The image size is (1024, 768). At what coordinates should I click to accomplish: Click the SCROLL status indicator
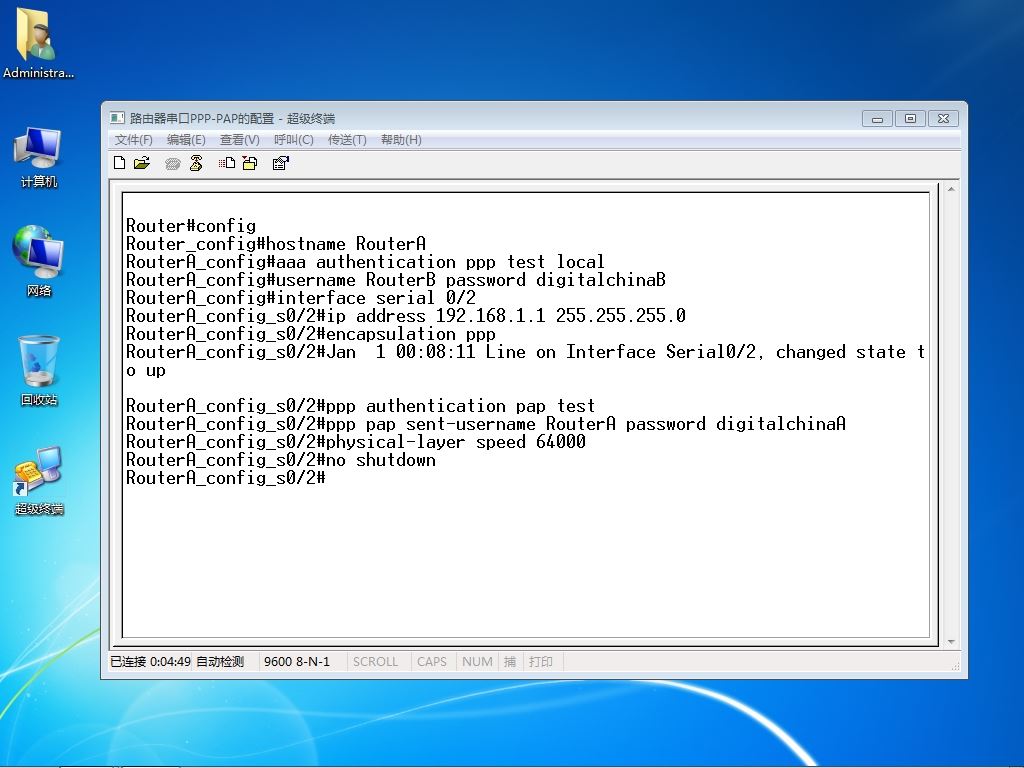click(376, 662)
